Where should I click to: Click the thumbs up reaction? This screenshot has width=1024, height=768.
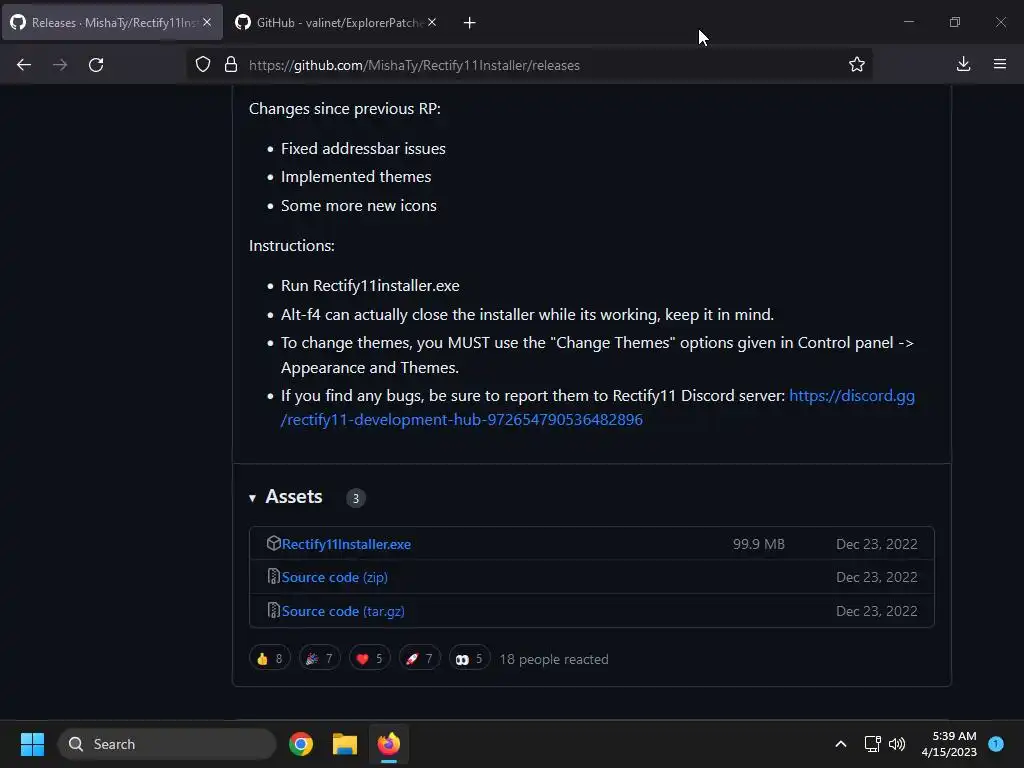click(270, 658)
